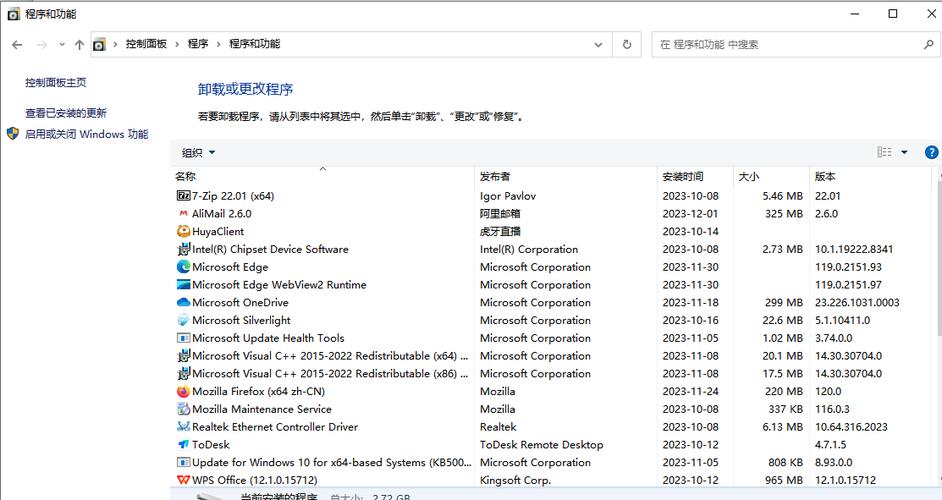Viewport: 942px width, 500px height.
Task: Click version 10.64.316.2023
Action: [851, 427]
